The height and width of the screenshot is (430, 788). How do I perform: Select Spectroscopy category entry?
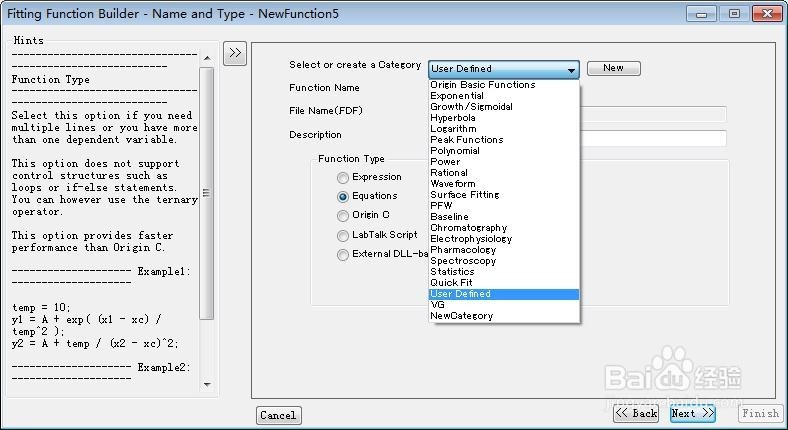point(504,261)
